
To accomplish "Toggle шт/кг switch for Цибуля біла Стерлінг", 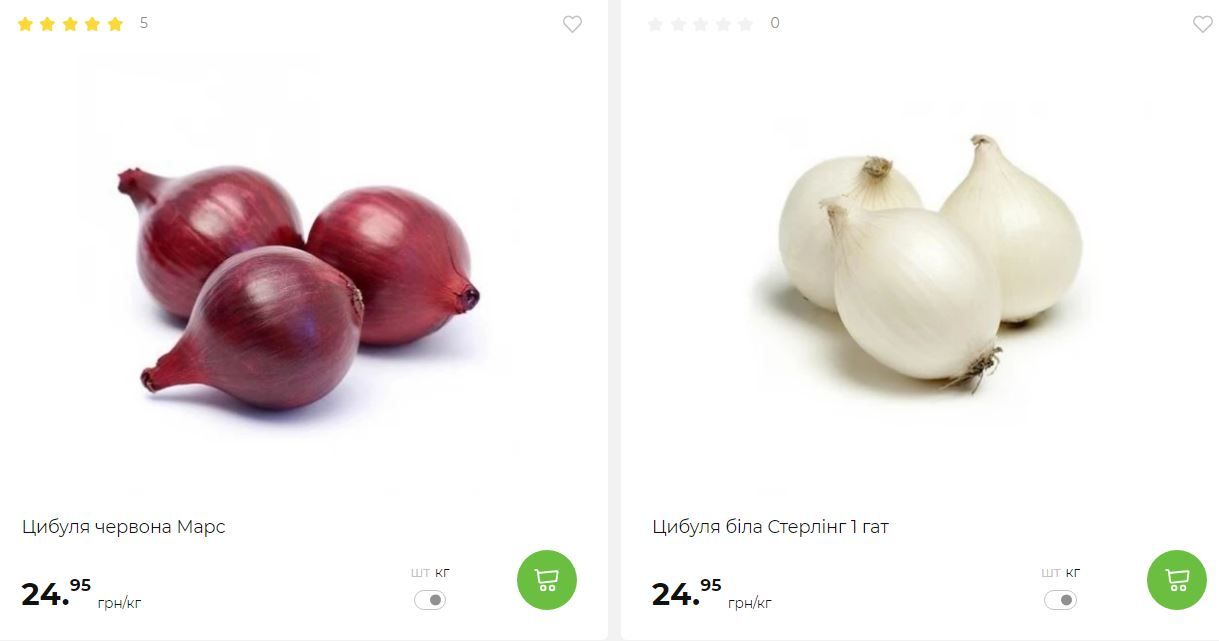I will click(x=1060, y=600).
